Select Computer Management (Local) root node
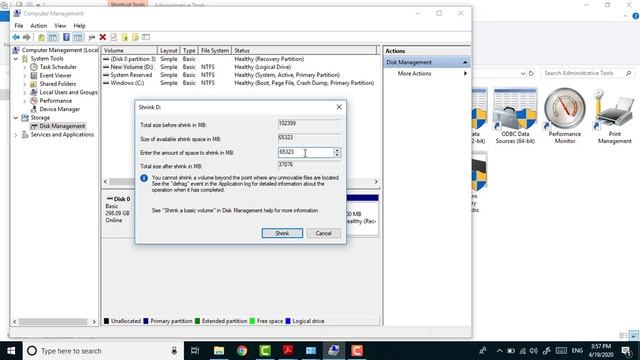The height and width of the screenshot is (360, 640). 60,50
